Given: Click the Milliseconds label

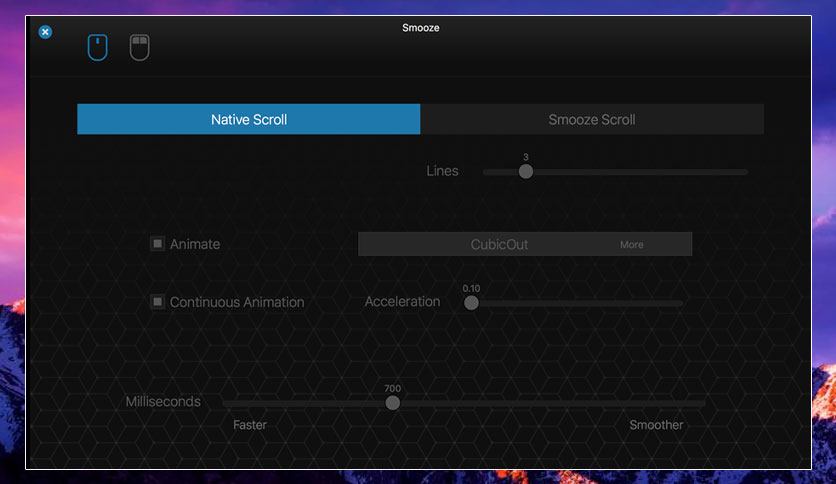Looking at the screenshot, I should (163, 401).
